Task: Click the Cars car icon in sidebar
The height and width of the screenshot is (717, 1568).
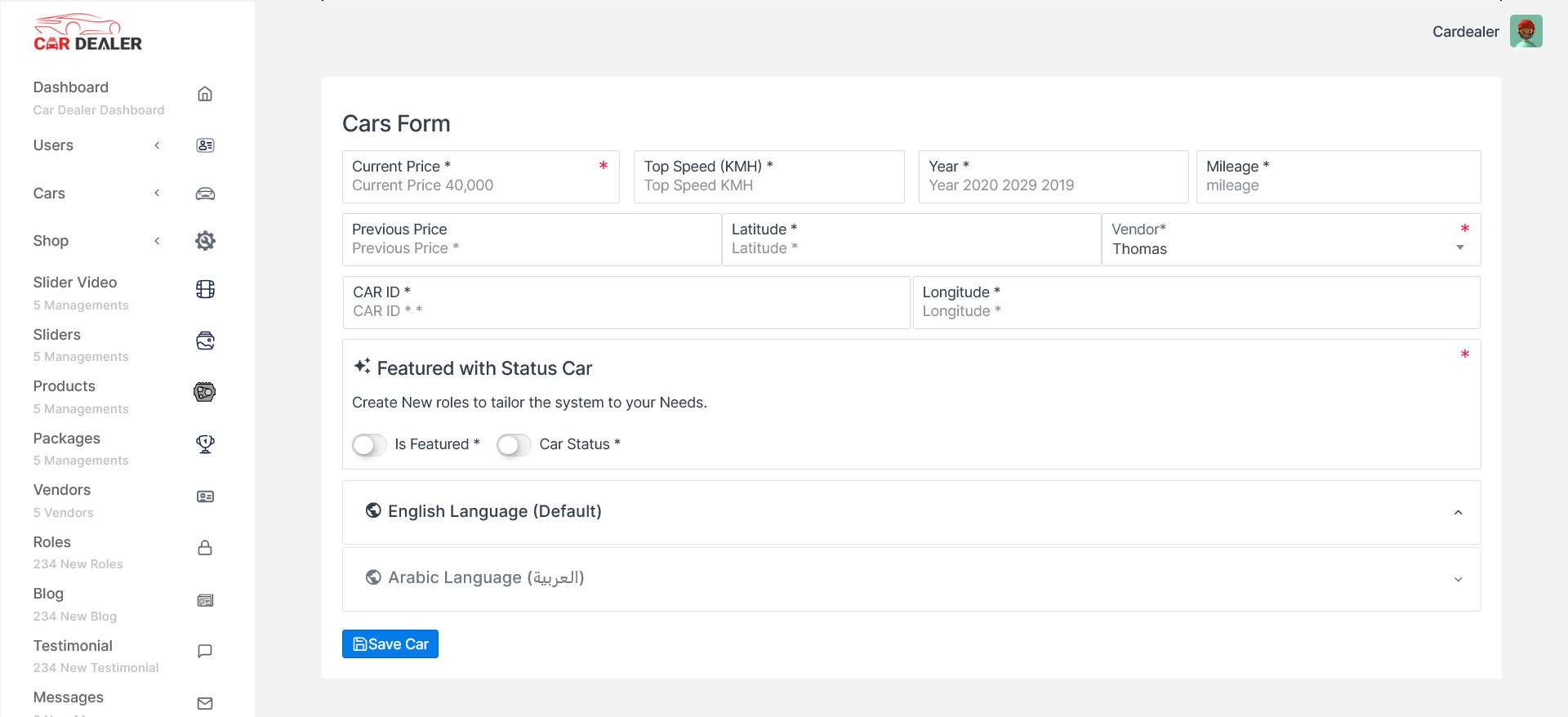Action: pyautogui.click(x=205, y=194)
